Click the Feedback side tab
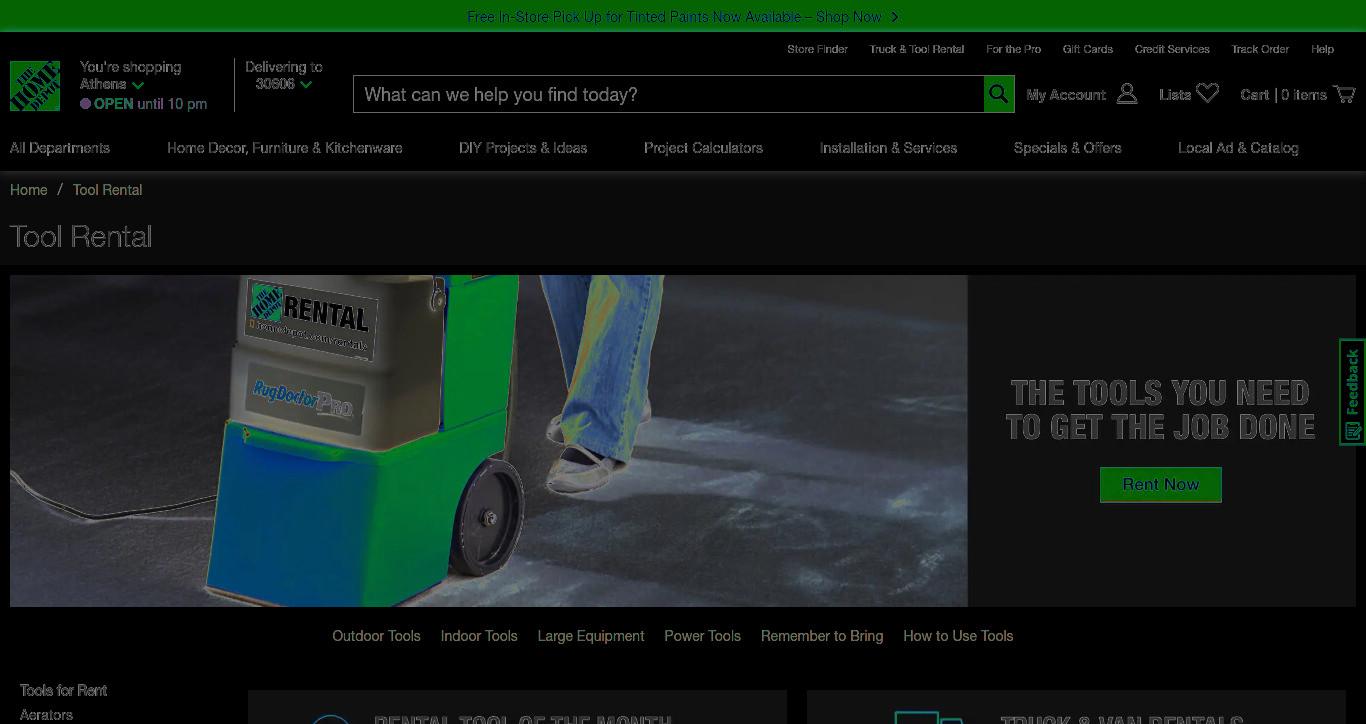Image resolution: width=1366 pixels, height=724 pixels. point(1352,392)
